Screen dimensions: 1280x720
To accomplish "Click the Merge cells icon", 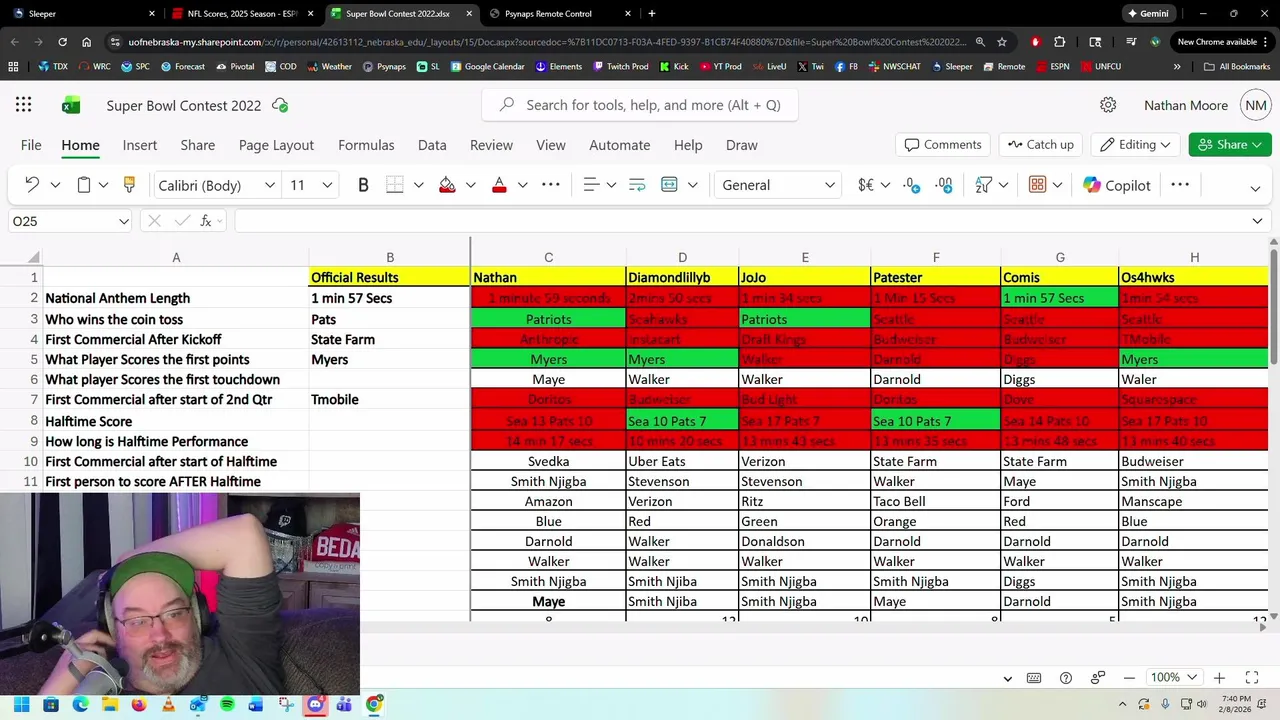I will [x=669, y=185].
